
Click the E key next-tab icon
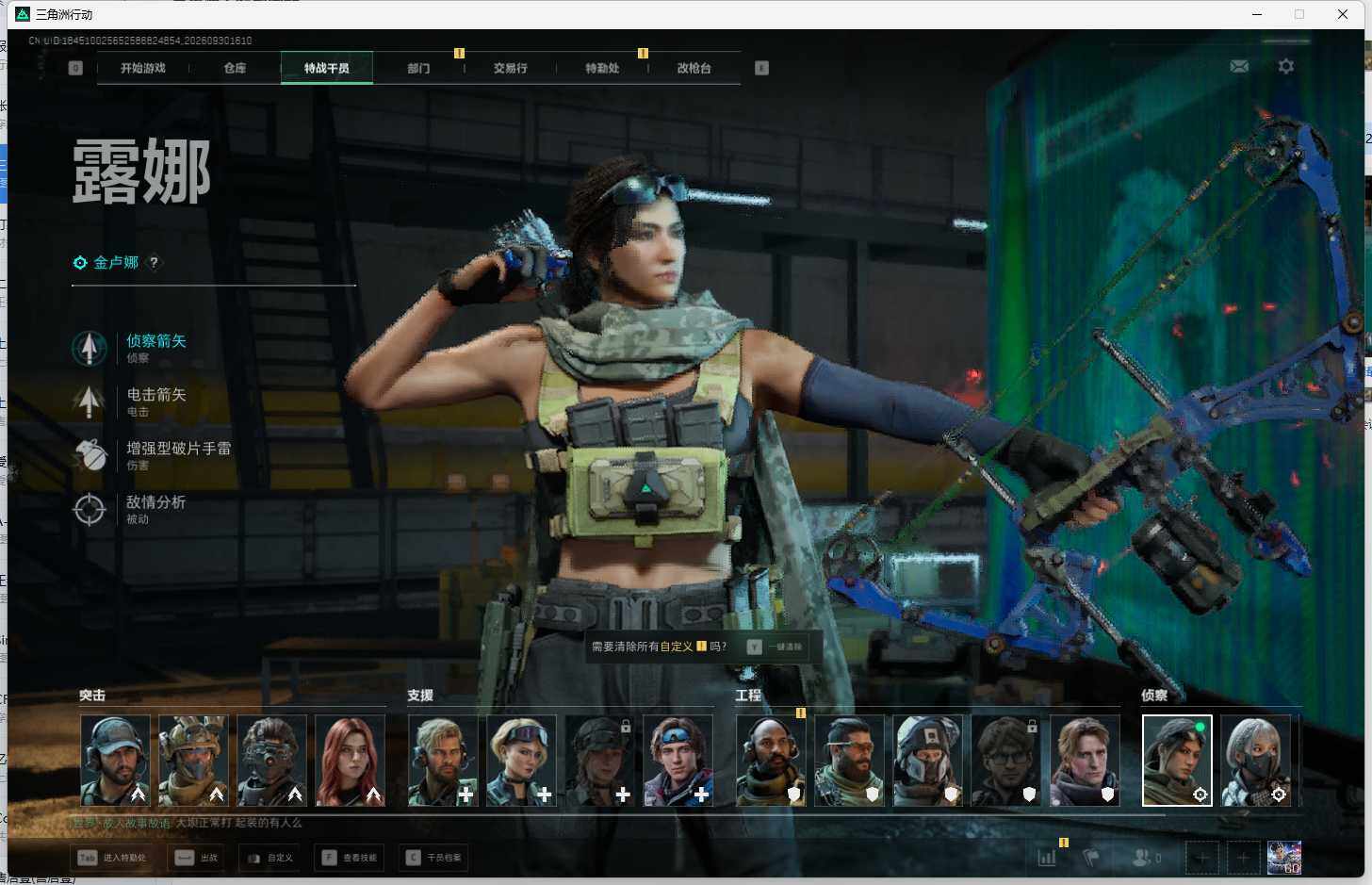762,68
